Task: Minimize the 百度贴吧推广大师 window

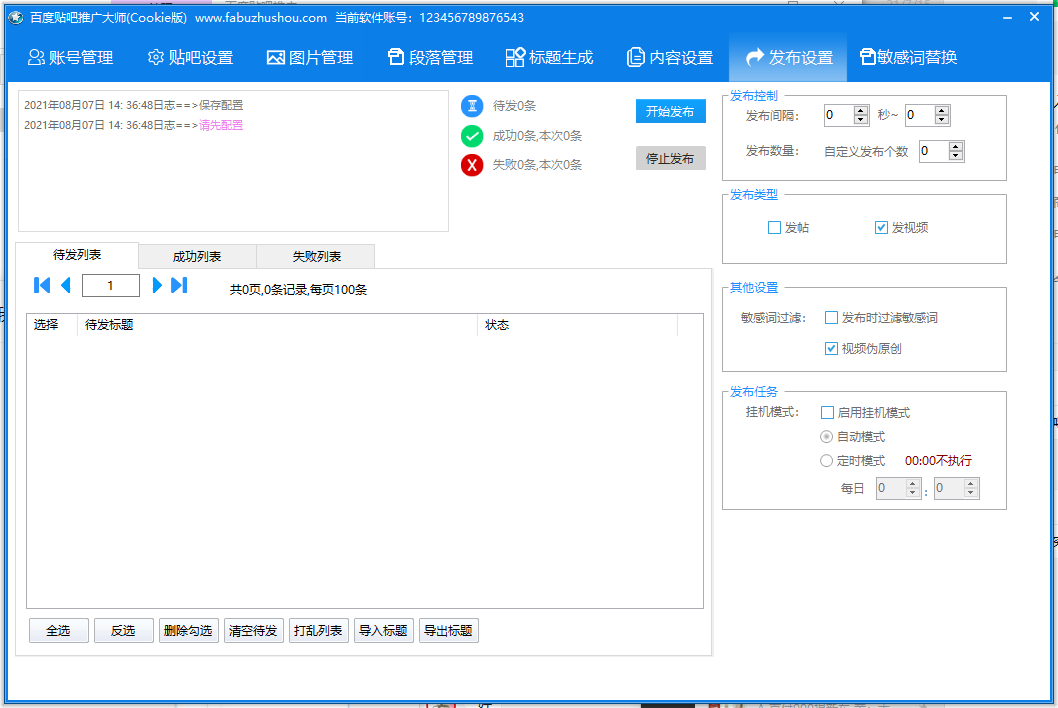Action: click(x=1007, y=18)
